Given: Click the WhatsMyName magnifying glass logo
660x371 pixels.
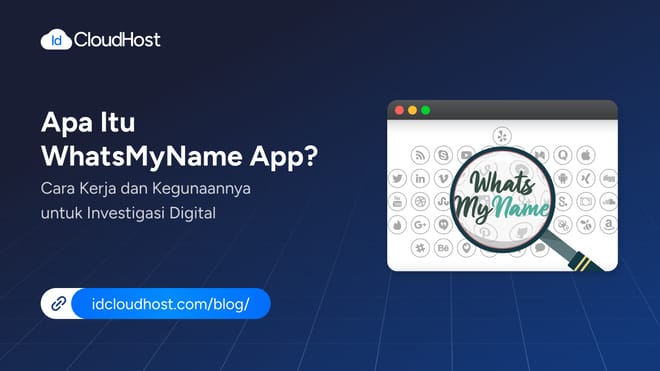Looking at the screenshot, I should click(502, 200).
